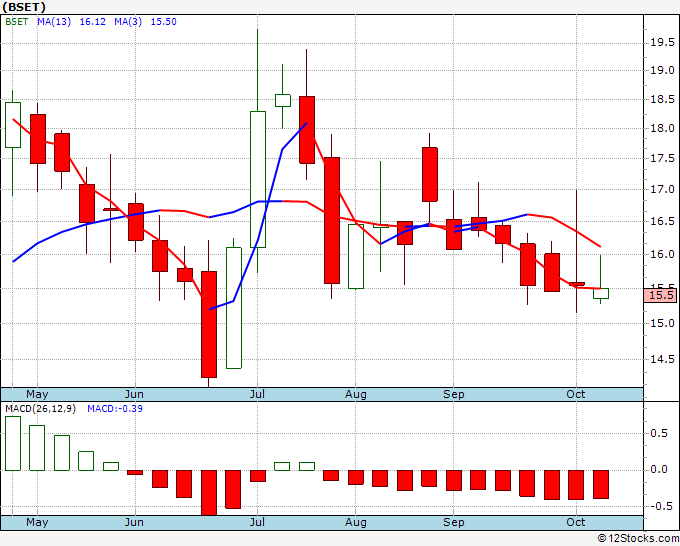Click the tallest green MACD bar in May
The height and width of the screenshot is (546, 680).
[12, 443]
